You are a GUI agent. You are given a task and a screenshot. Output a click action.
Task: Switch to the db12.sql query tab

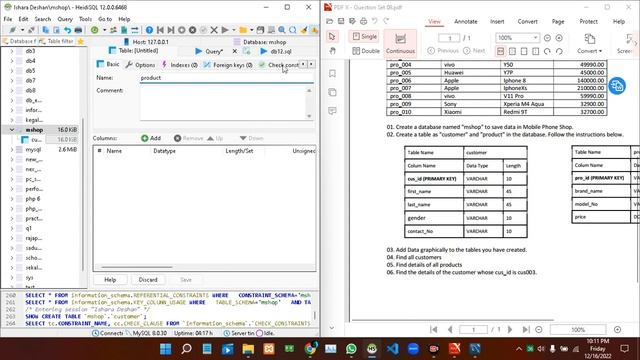click(276, 51)
